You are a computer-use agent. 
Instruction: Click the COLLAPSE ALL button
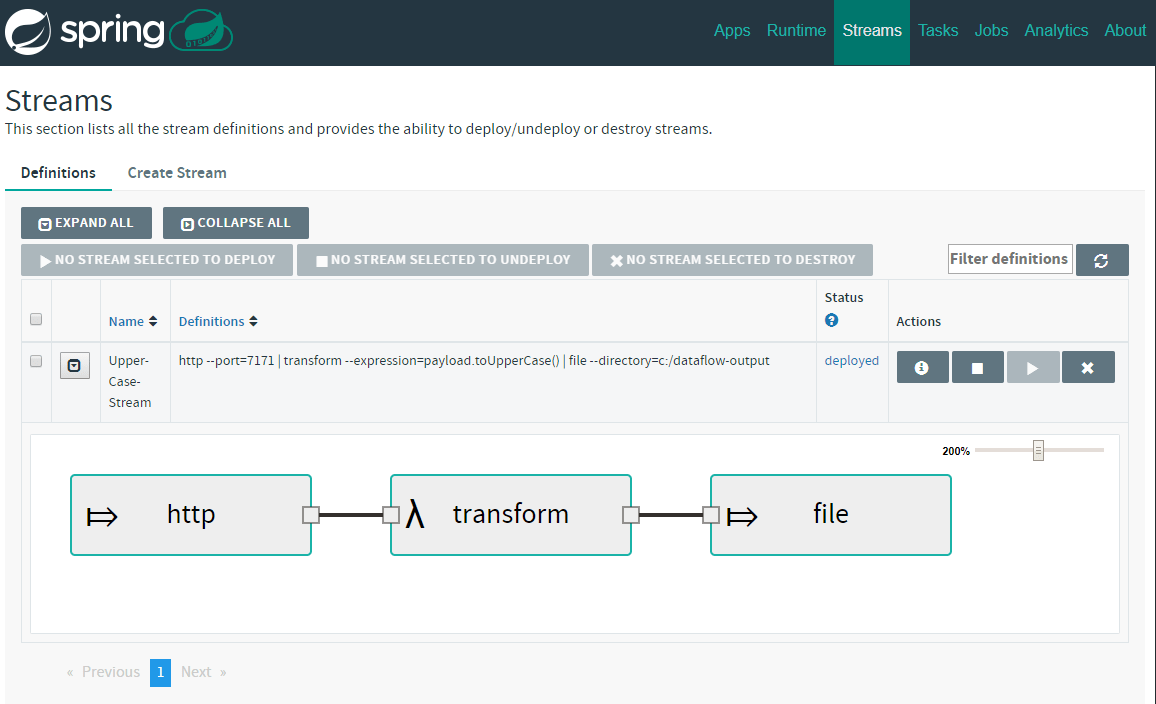click(x=235, y=222)
